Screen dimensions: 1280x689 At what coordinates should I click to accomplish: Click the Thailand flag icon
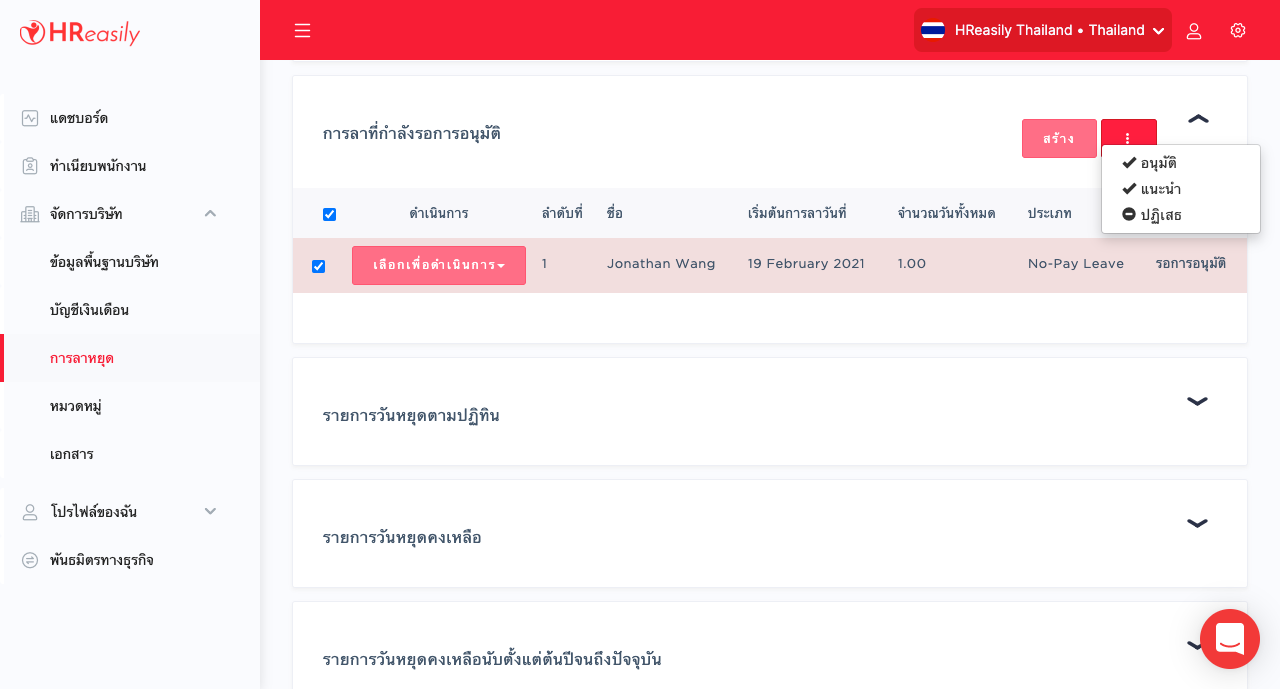pyautogui.click(x=933, y=30)
